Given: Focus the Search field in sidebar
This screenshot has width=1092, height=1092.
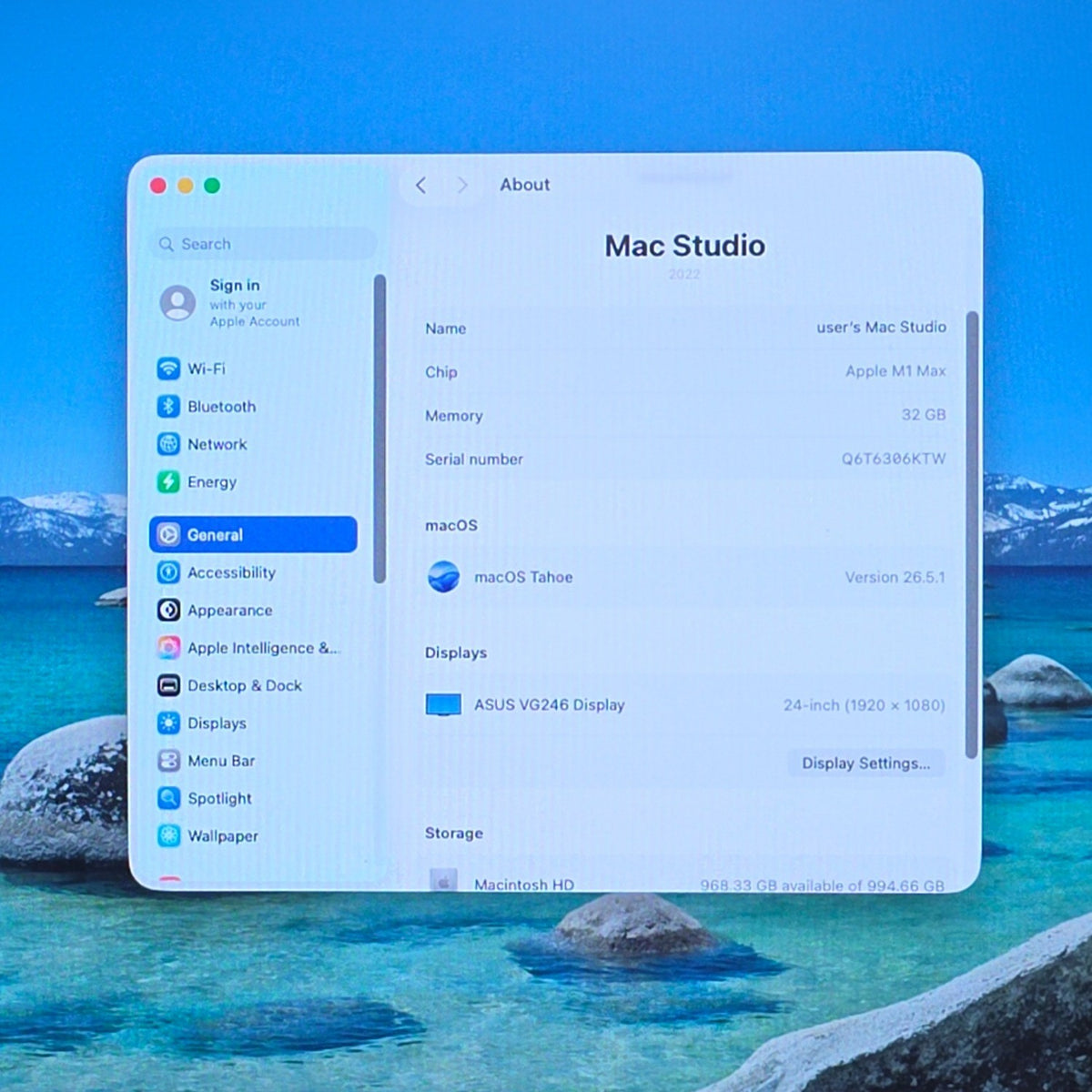Looking at the screenshot, I should click(x=263, y=244).
